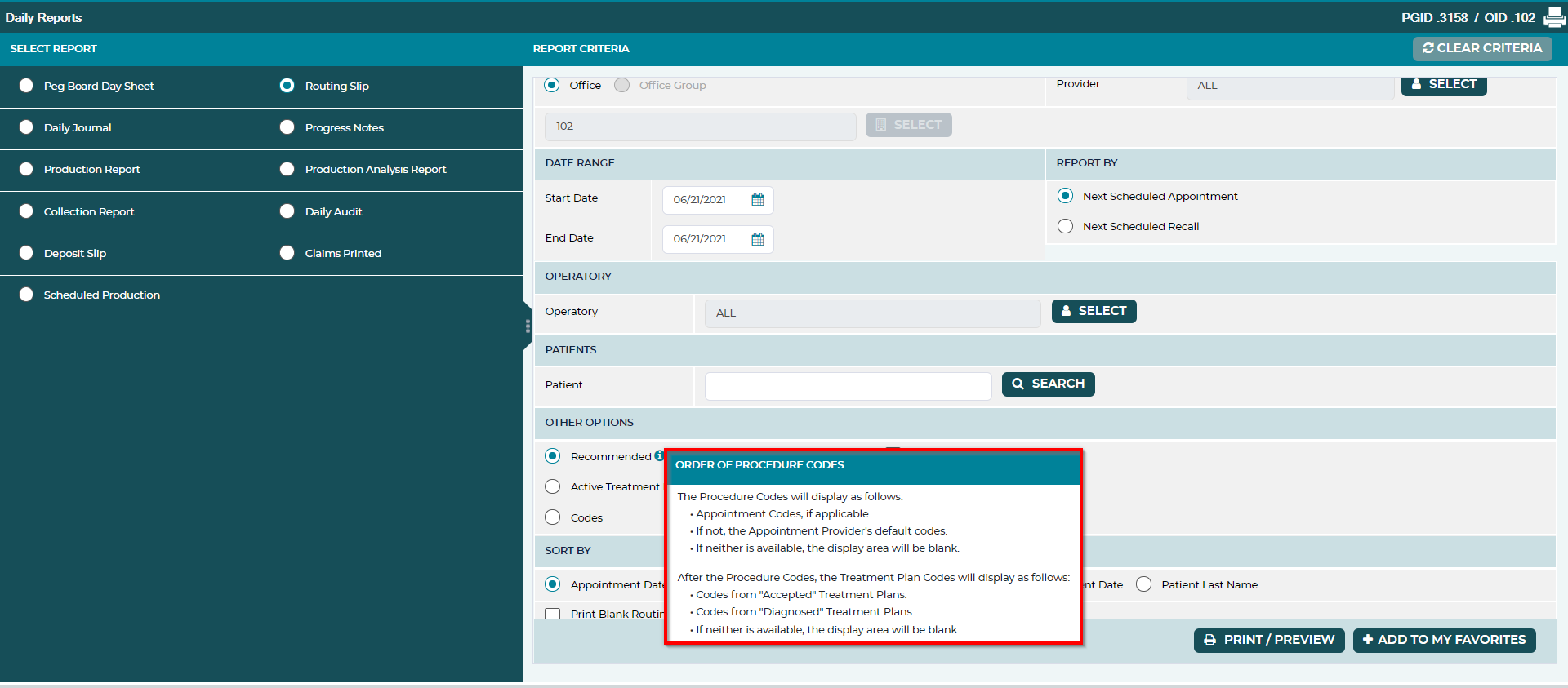Select Progress Notes report
This screenshot has height=688, width=1568.
click(x=287, y=127)
